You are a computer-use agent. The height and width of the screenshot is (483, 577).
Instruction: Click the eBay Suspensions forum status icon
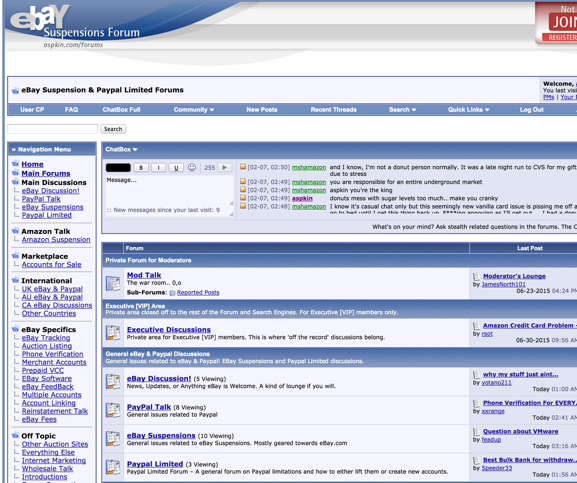point(113,438)
